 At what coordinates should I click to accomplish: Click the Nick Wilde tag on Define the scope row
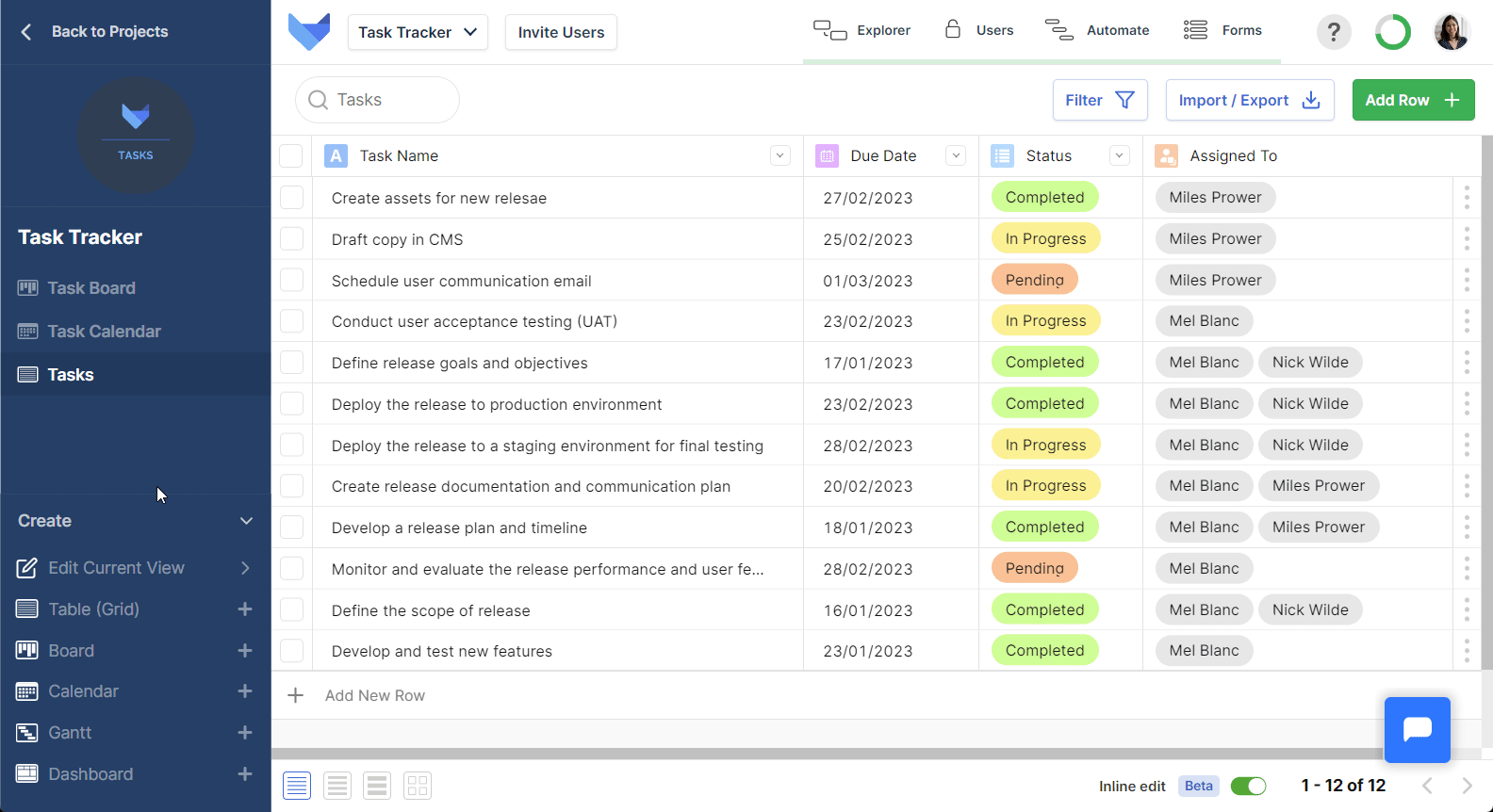coord(1310,609)
